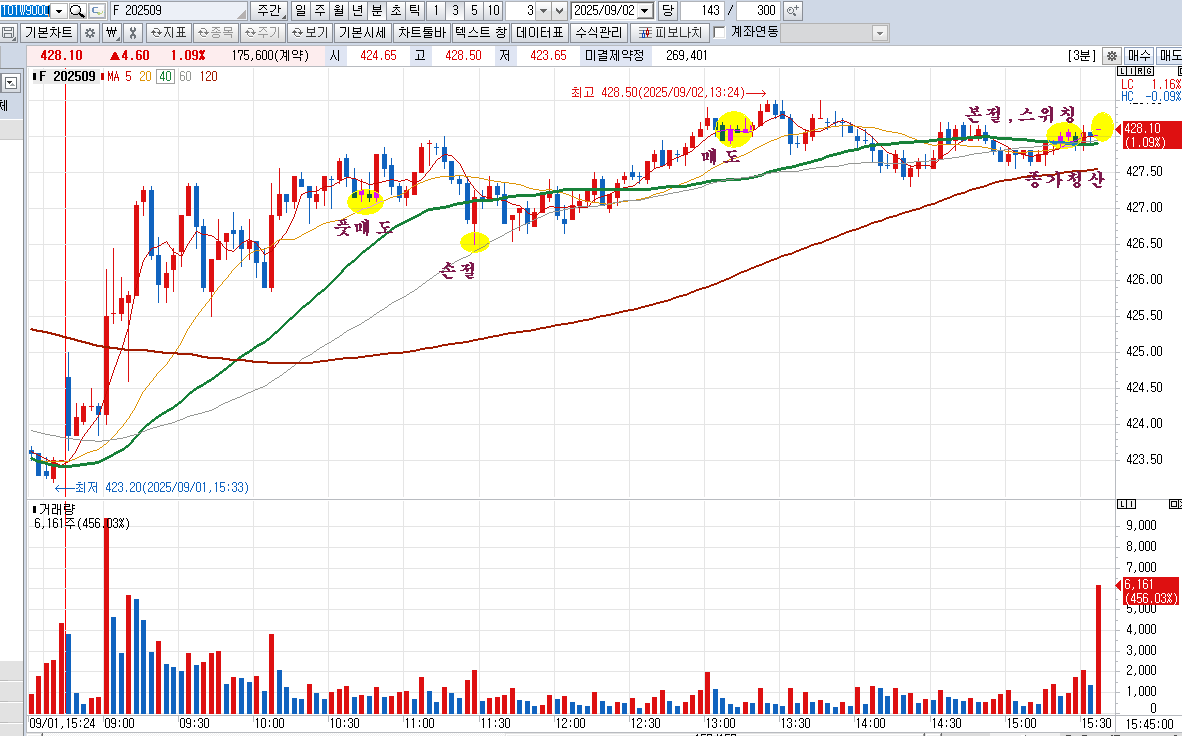Click the chat-bubble icon beside the search magnifier
Screen dimensions: 1182x736
pyautogui.click(x=96, y=11)
